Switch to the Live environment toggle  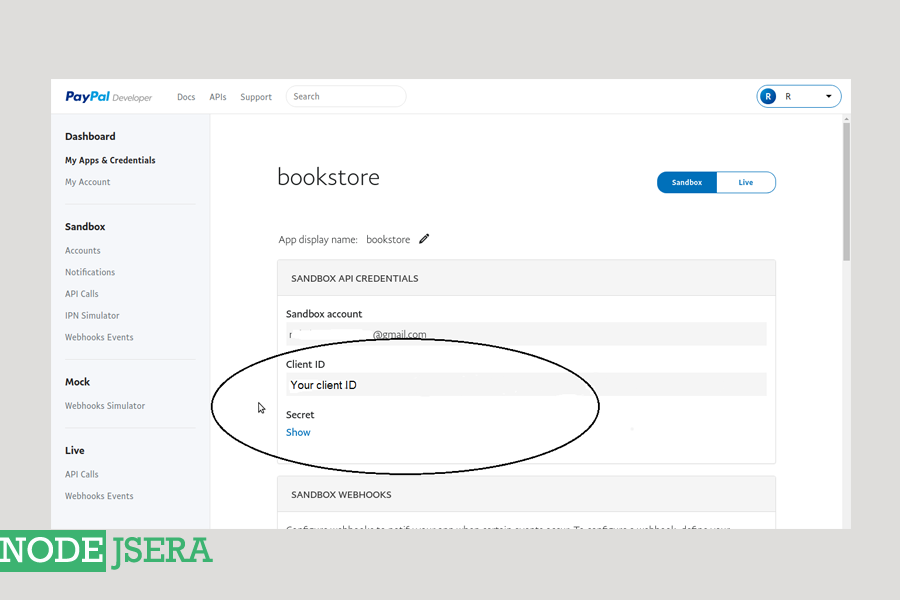[x=746, y=183]
